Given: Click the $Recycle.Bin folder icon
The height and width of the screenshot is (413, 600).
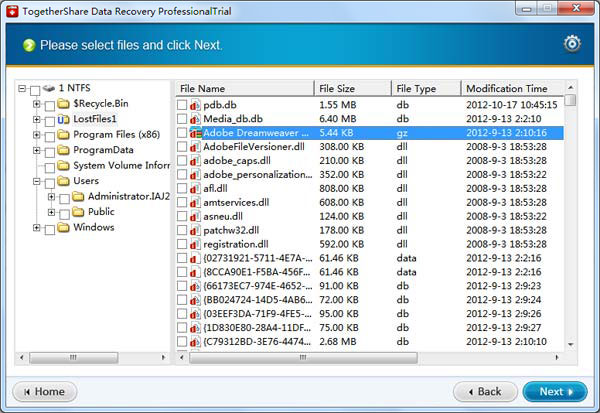Looking at the screenshot, I should point(63,103).
